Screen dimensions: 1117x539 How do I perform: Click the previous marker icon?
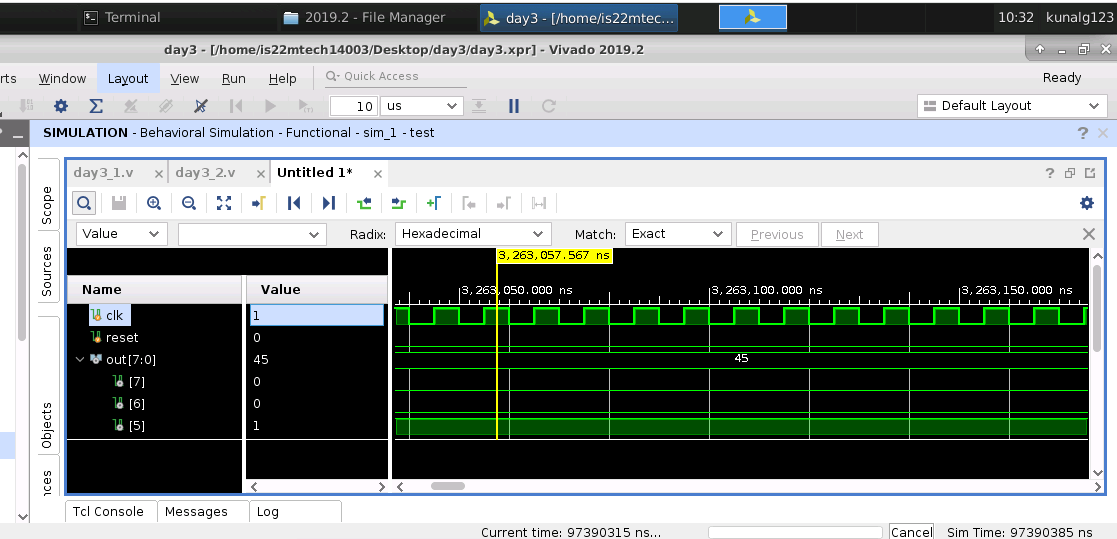point(469,204)
